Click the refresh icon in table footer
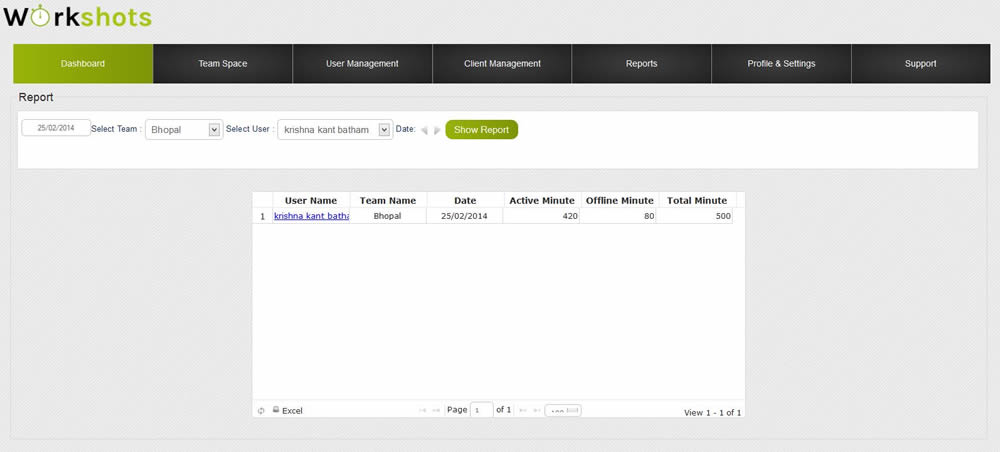Image resolution: width=1000 pixels, height=452 pixels. tap(261, 411)
